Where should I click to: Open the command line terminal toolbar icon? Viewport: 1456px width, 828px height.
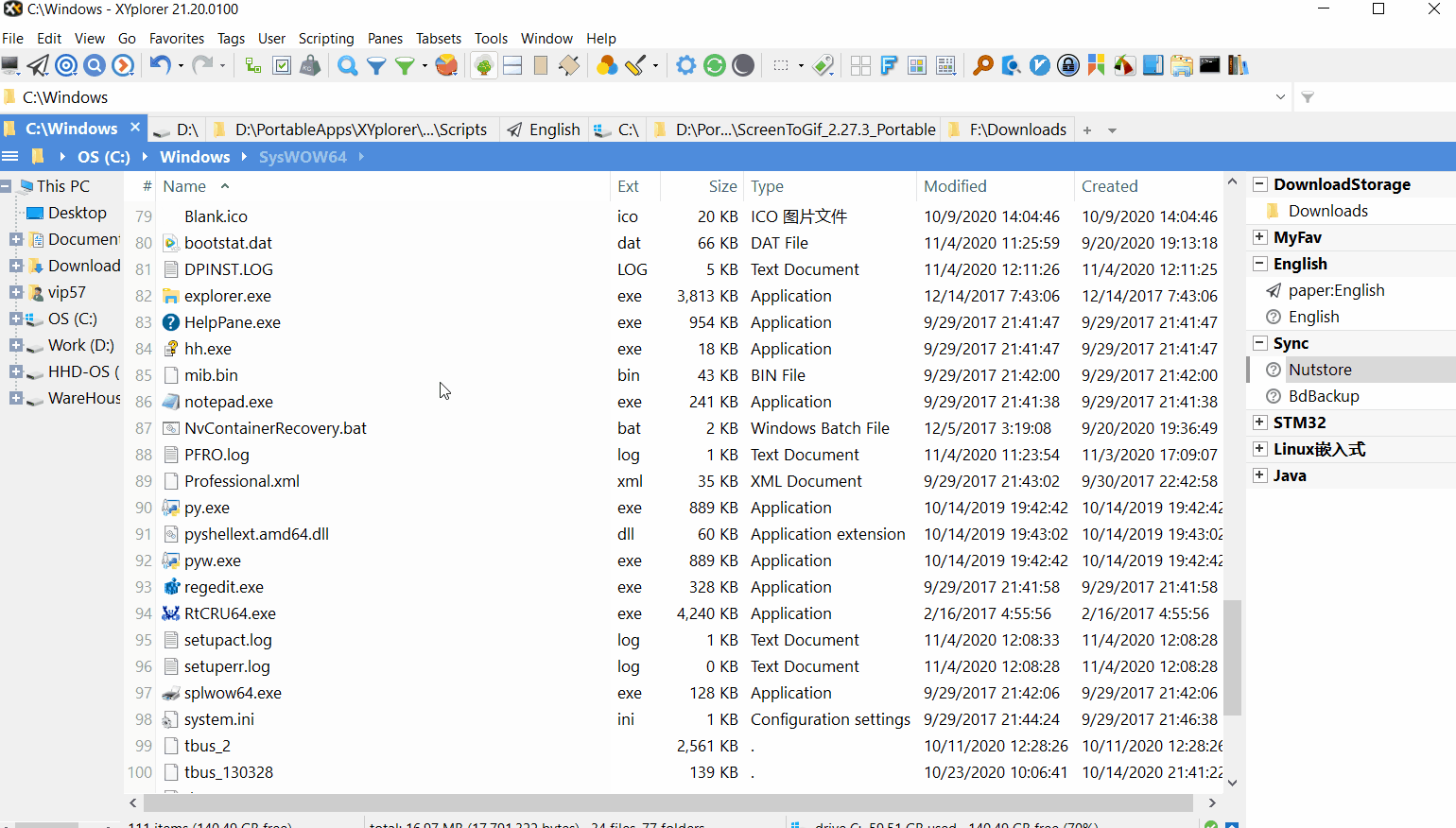click(x=1210, y=65)
